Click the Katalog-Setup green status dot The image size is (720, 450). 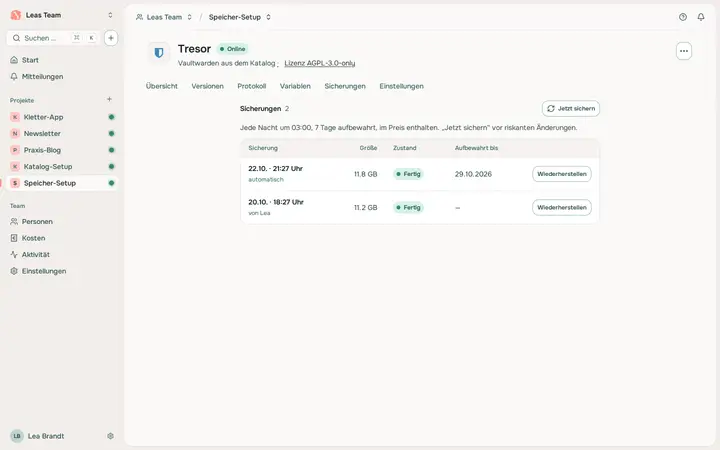pos(111,167)
